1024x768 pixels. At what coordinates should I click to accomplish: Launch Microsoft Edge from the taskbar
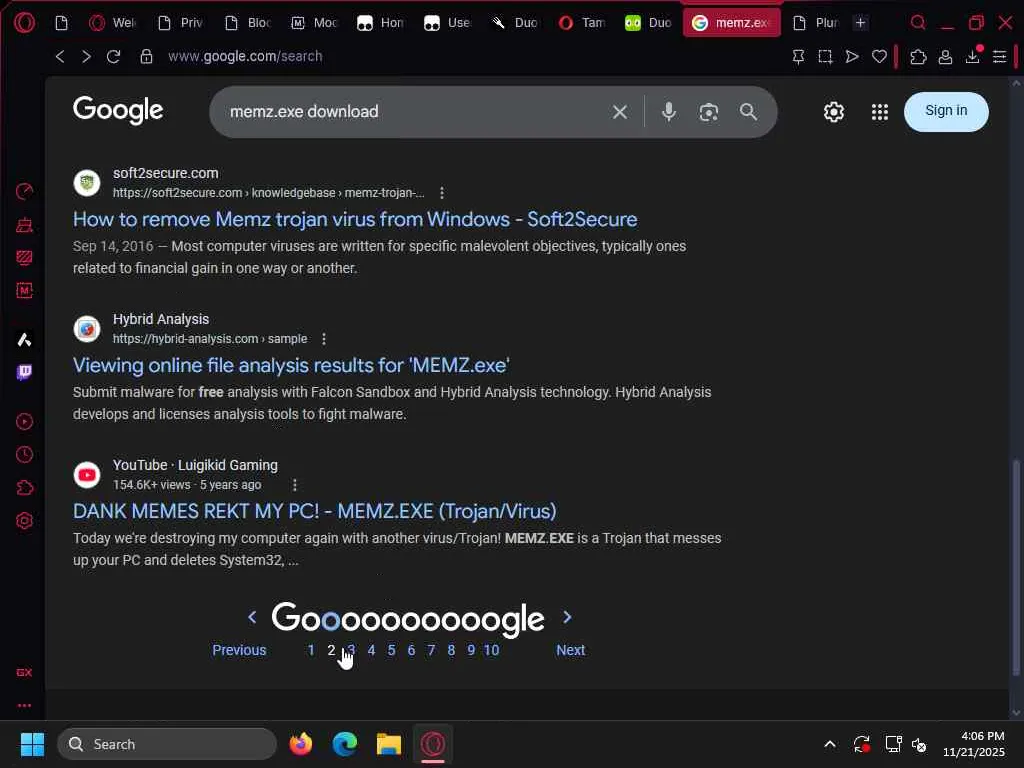pos(345,744)
